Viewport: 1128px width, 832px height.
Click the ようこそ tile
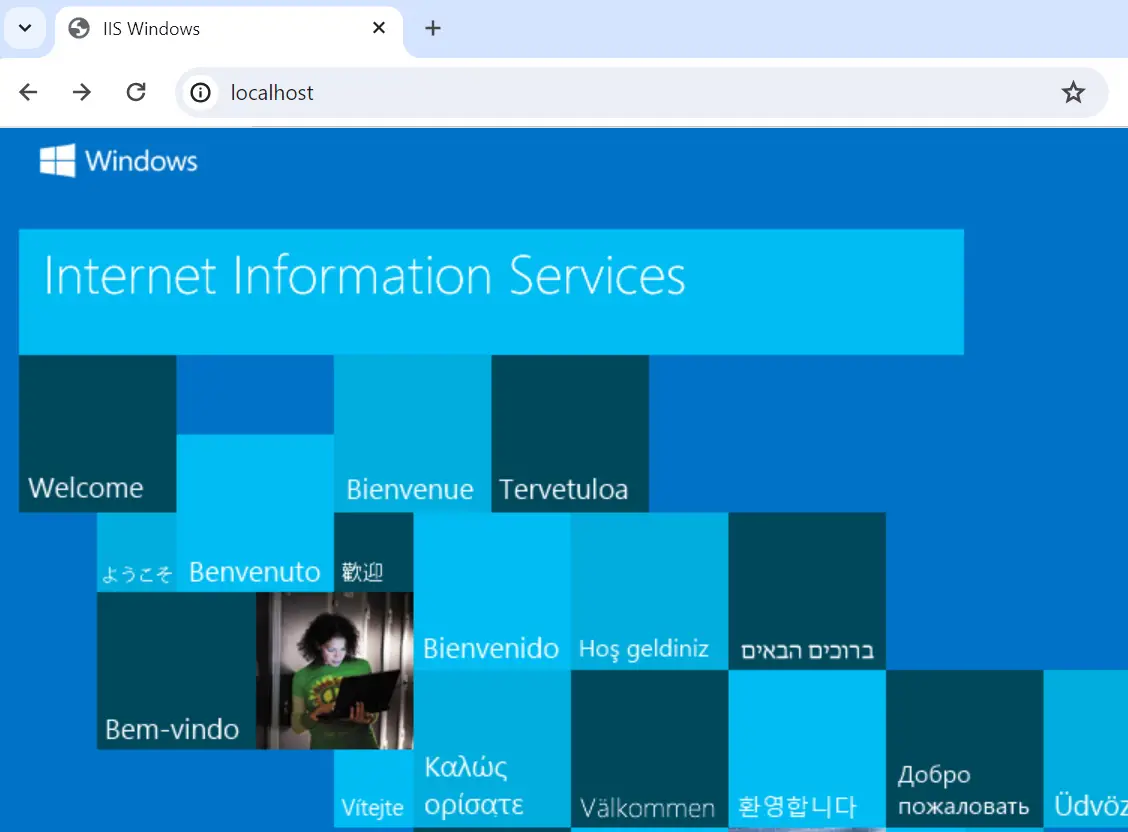pos(137,552)
